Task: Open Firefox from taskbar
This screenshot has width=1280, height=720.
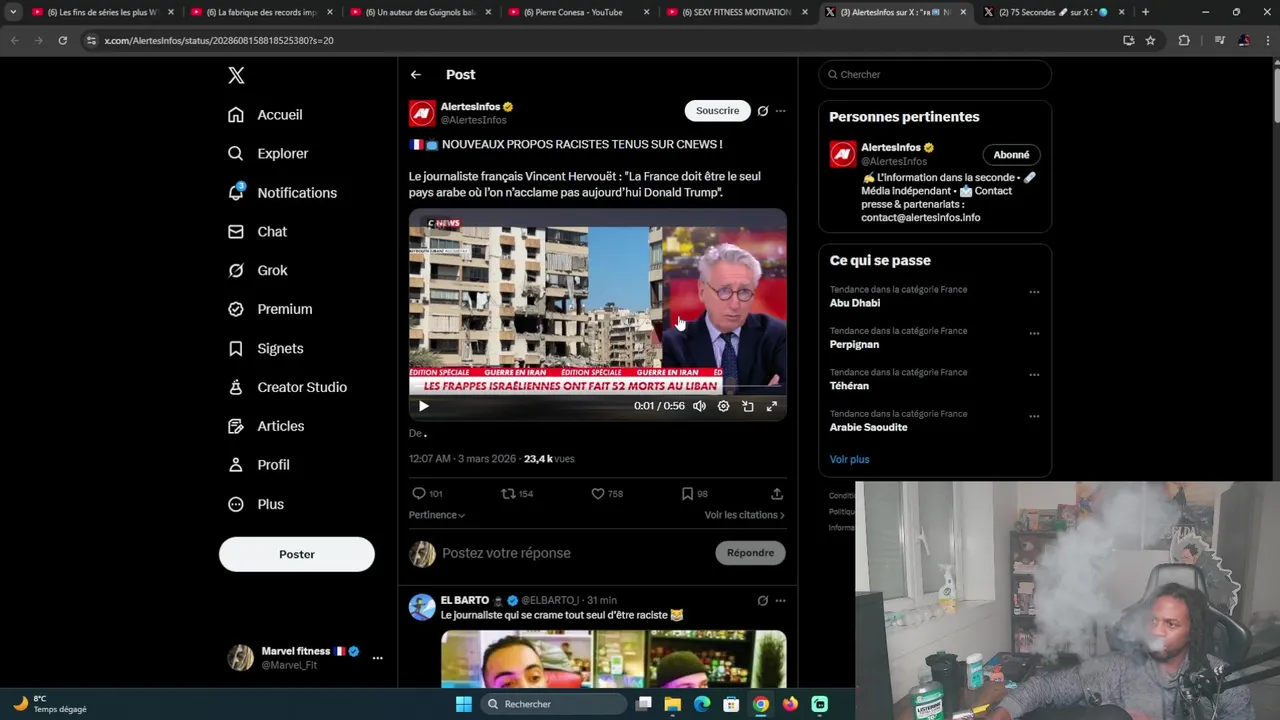Action: (790, 704)
